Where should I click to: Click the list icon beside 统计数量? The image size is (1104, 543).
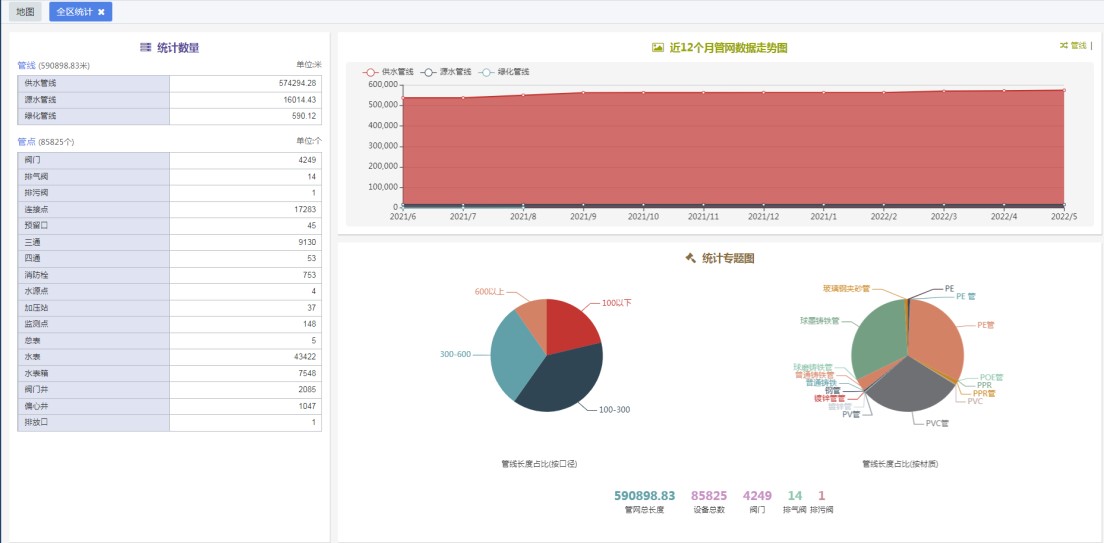point(146,47)
